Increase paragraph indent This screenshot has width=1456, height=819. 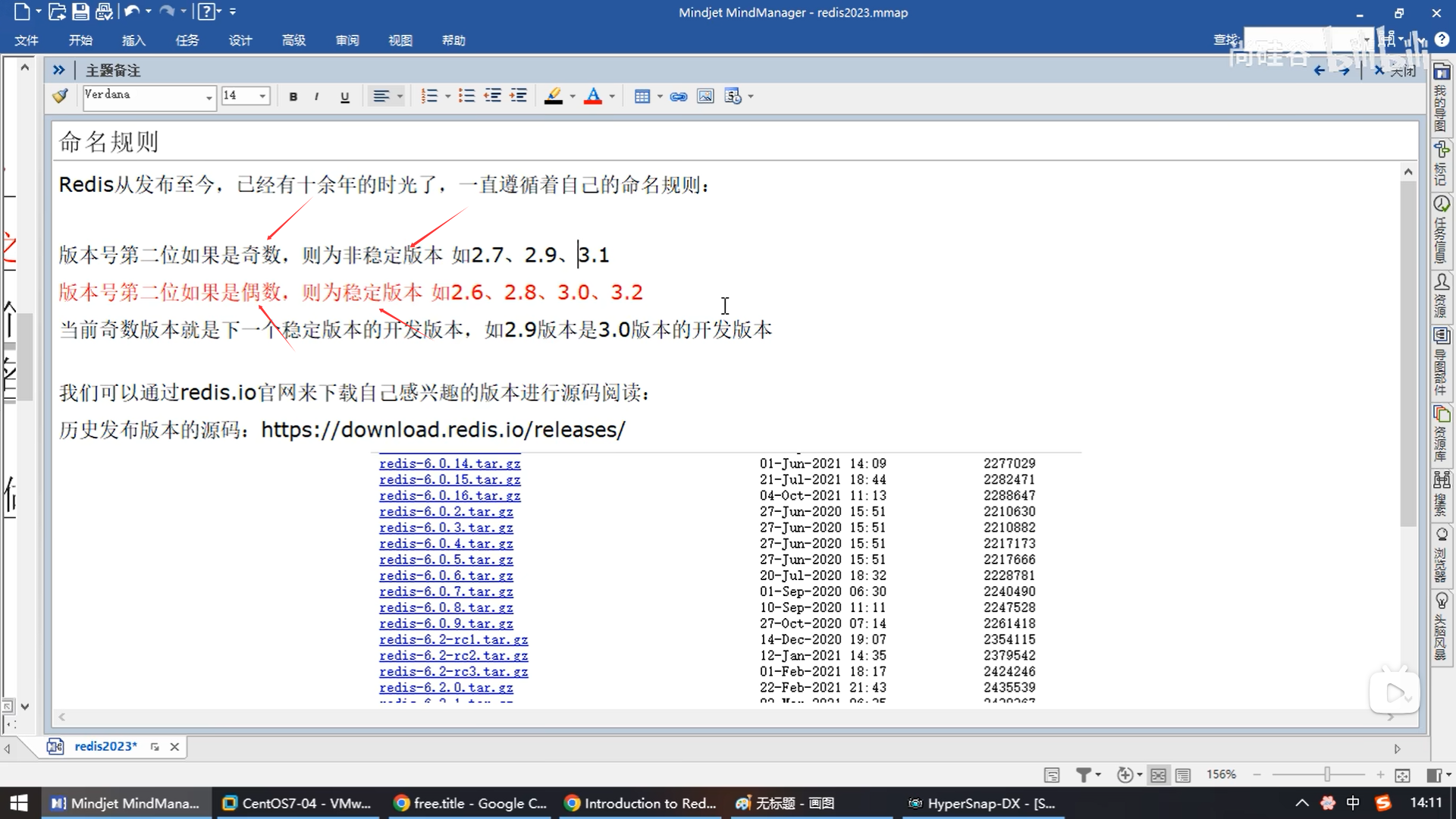click(519, 96)
